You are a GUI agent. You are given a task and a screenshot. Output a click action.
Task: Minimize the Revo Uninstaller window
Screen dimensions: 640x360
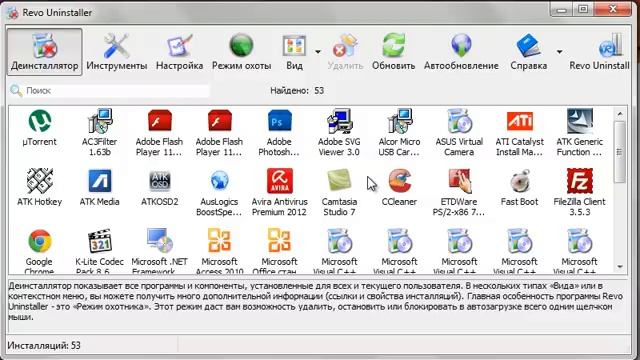pyautogui.click(x=562, y=9)
